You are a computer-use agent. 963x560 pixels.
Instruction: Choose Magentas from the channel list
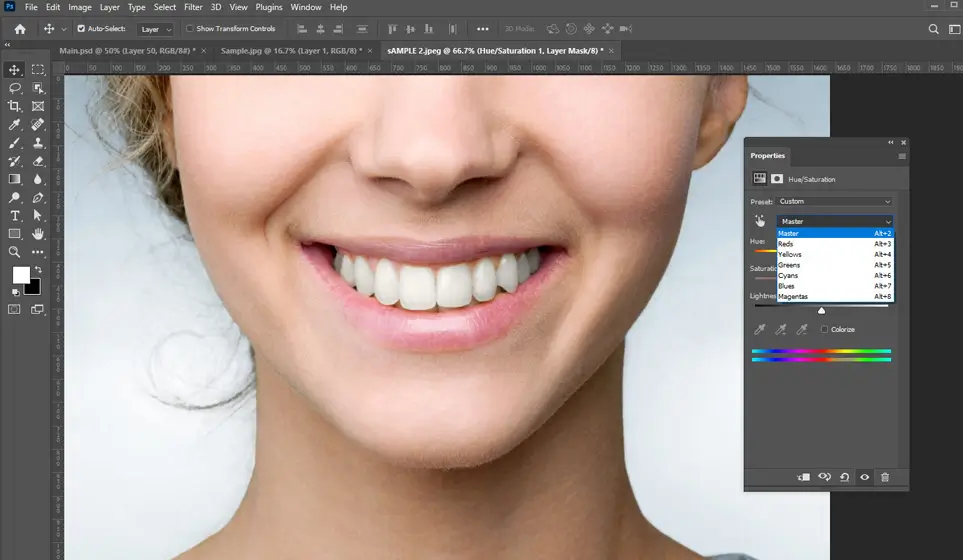pyautogui.click(x=835, y=296)
